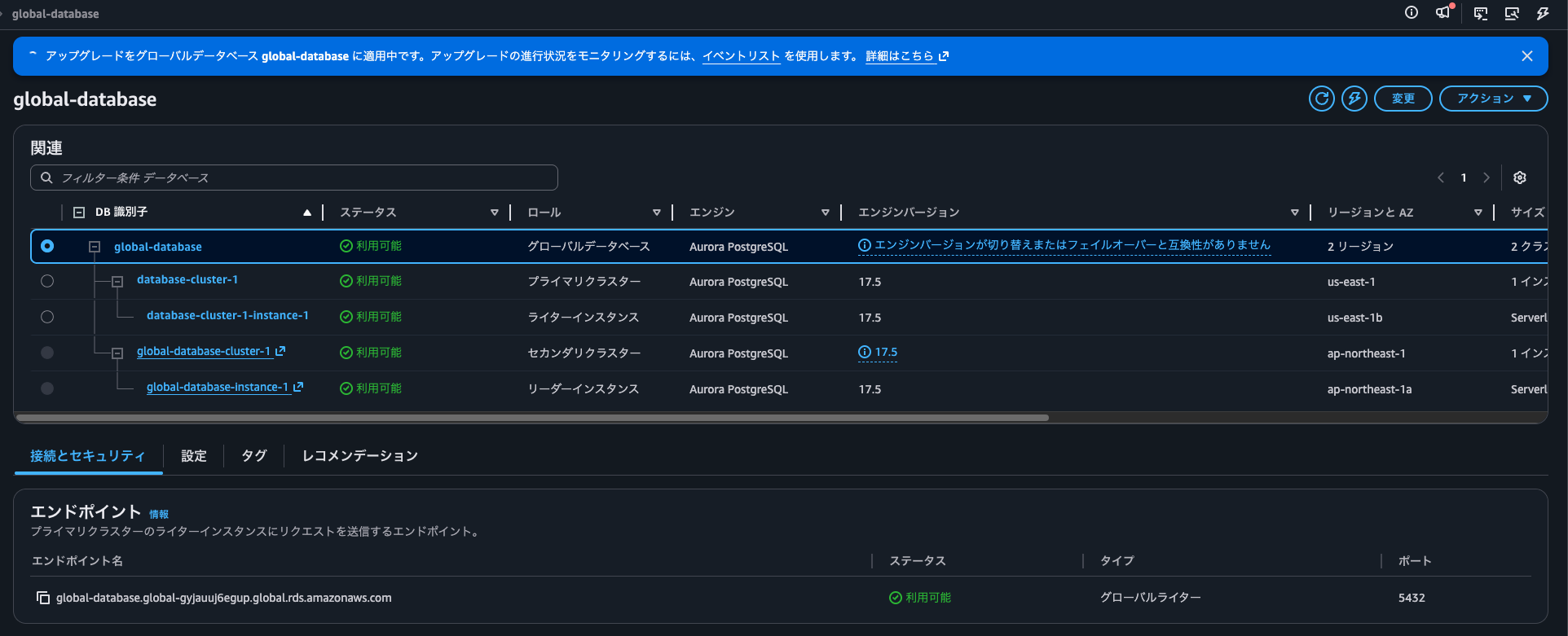Switch to the タグ tab

(x=254, y=456)
